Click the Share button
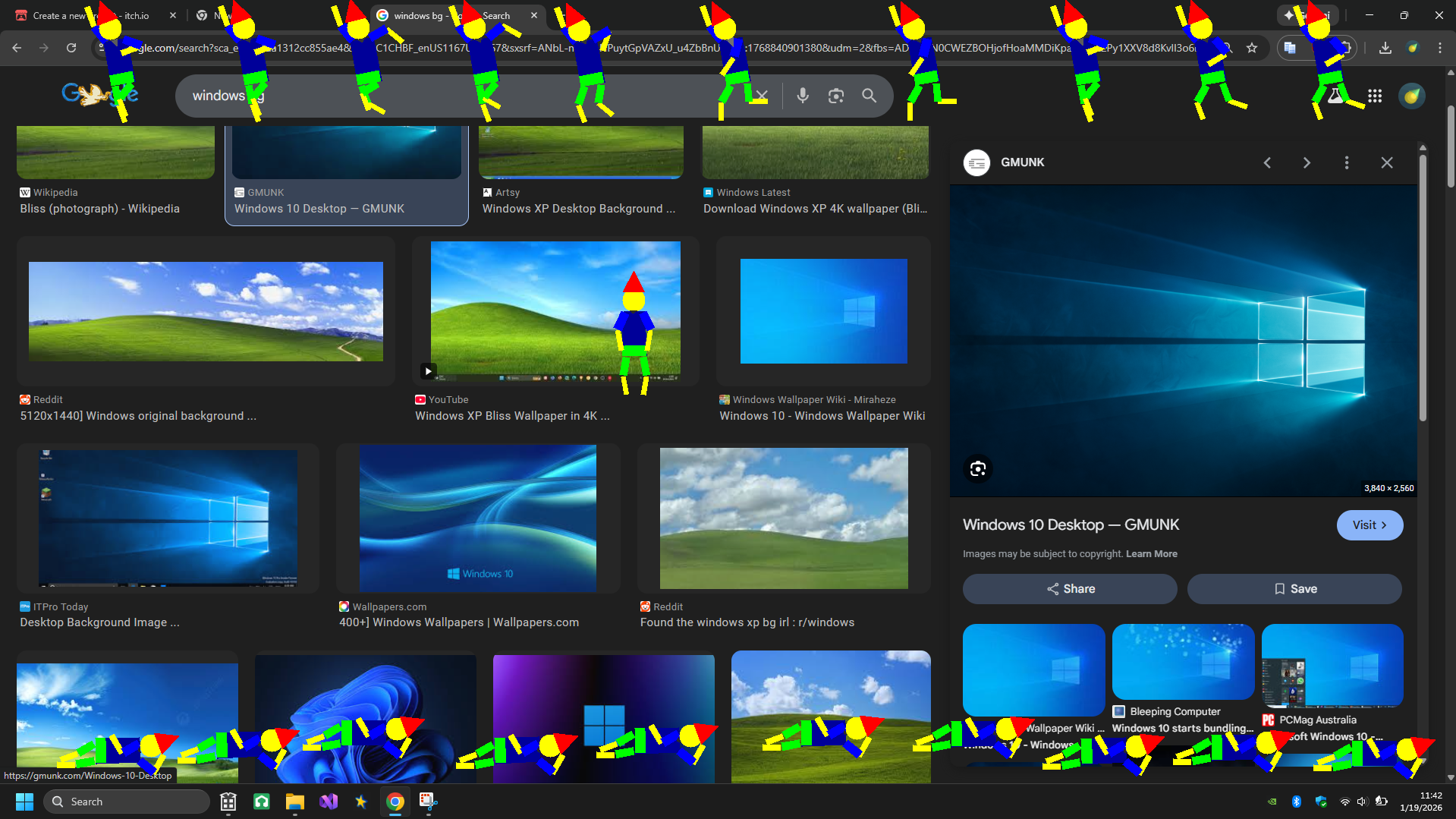This screenshot has width=1456, height=819. (x=1070, y=589)
